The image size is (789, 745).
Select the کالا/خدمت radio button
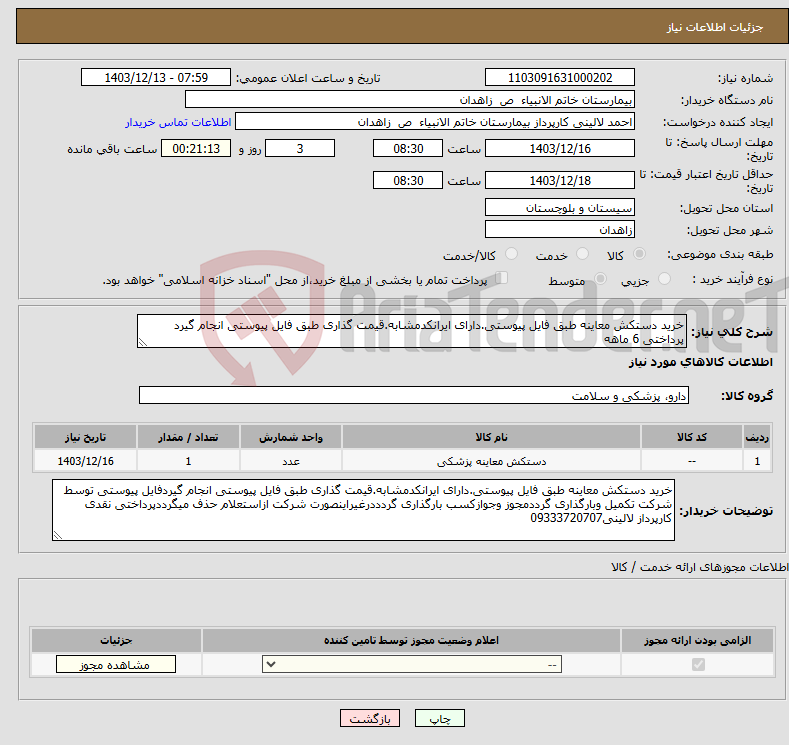[511, 254]
